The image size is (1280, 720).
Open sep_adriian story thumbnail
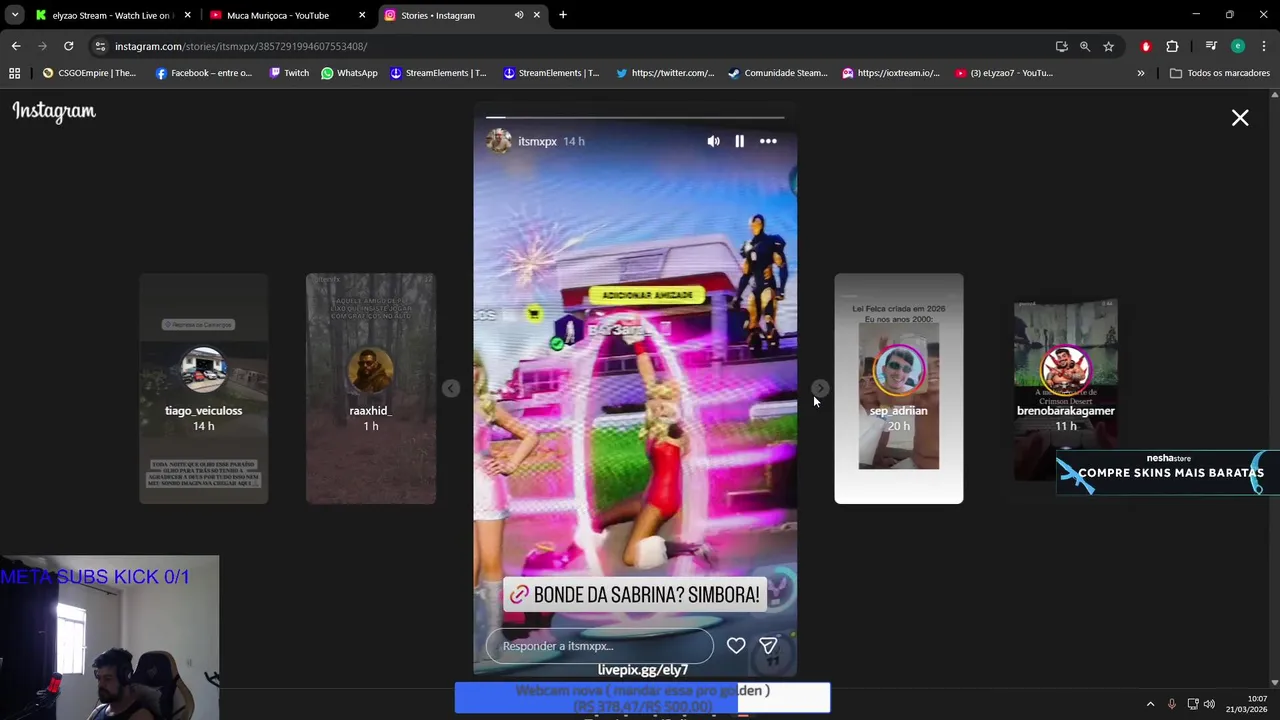point(899,388)
